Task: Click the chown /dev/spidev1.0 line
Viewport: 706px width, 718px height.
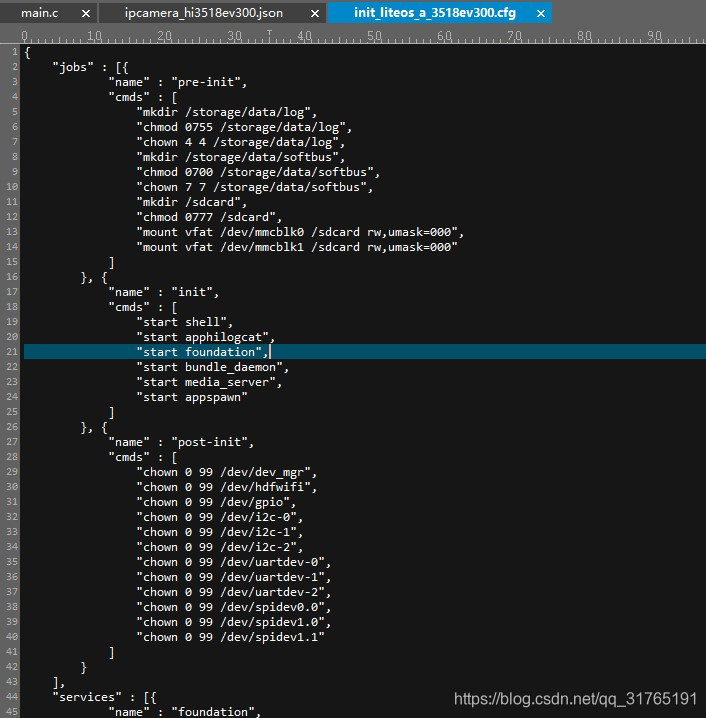Action: click(x=234, y=622)
